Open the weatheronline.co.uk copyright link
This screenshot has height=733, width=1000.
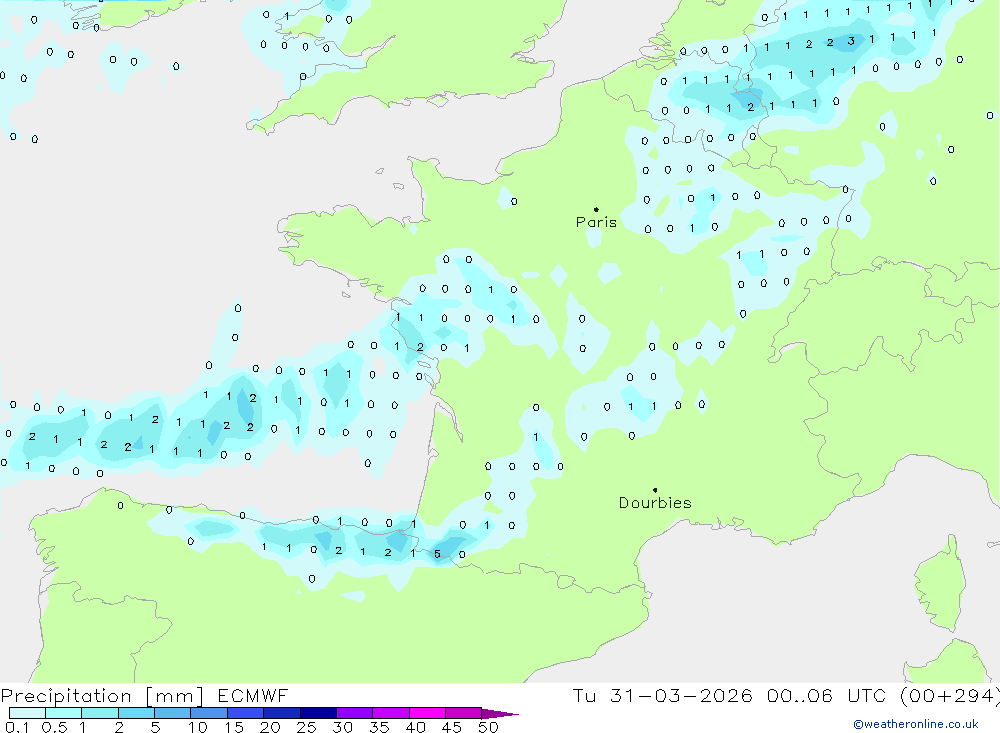click(x=916, y=724)
